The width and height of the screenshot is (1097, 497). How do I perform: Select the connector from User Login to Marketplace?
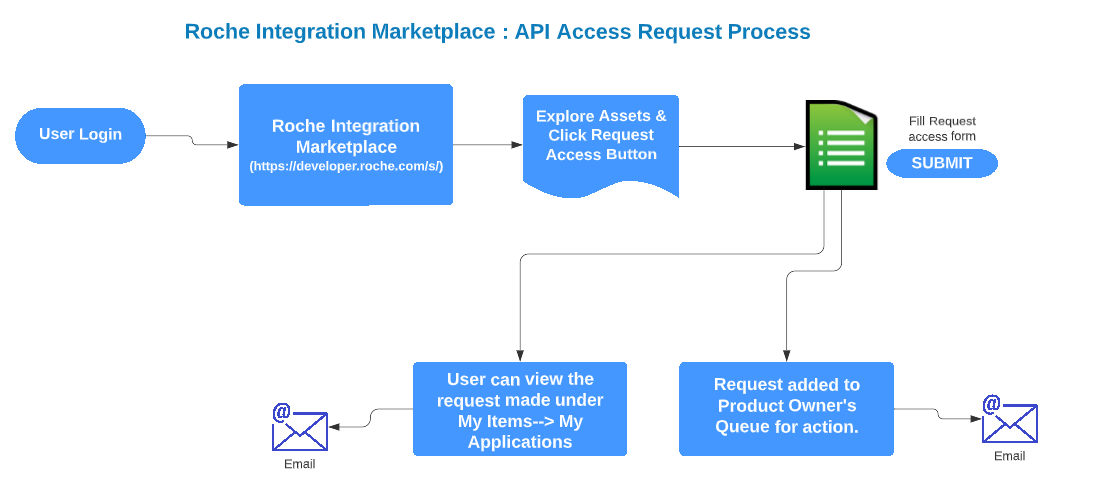coord(192,141)
